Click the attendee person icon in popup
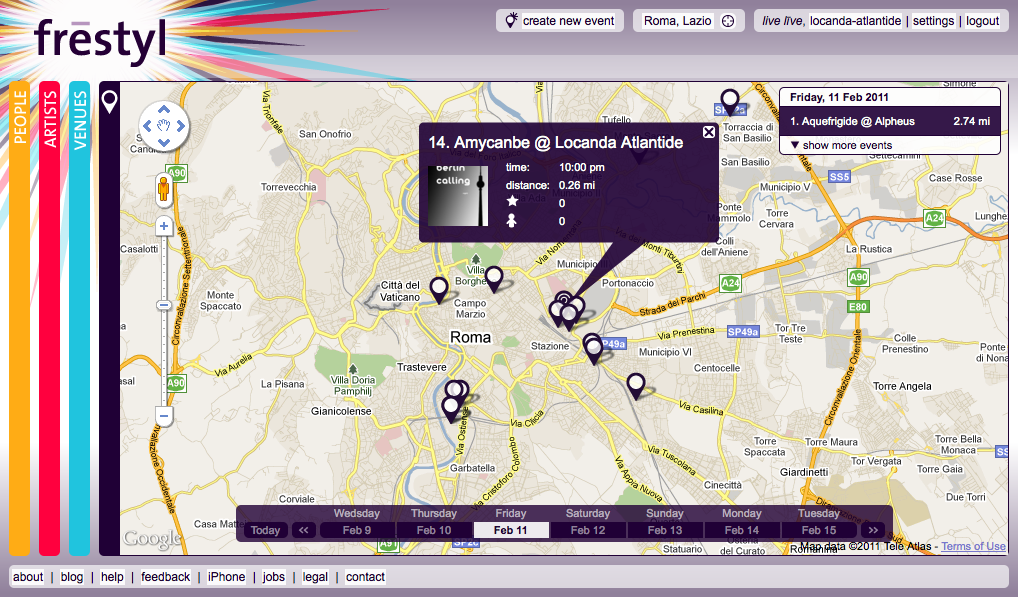 tap(512, 221)
